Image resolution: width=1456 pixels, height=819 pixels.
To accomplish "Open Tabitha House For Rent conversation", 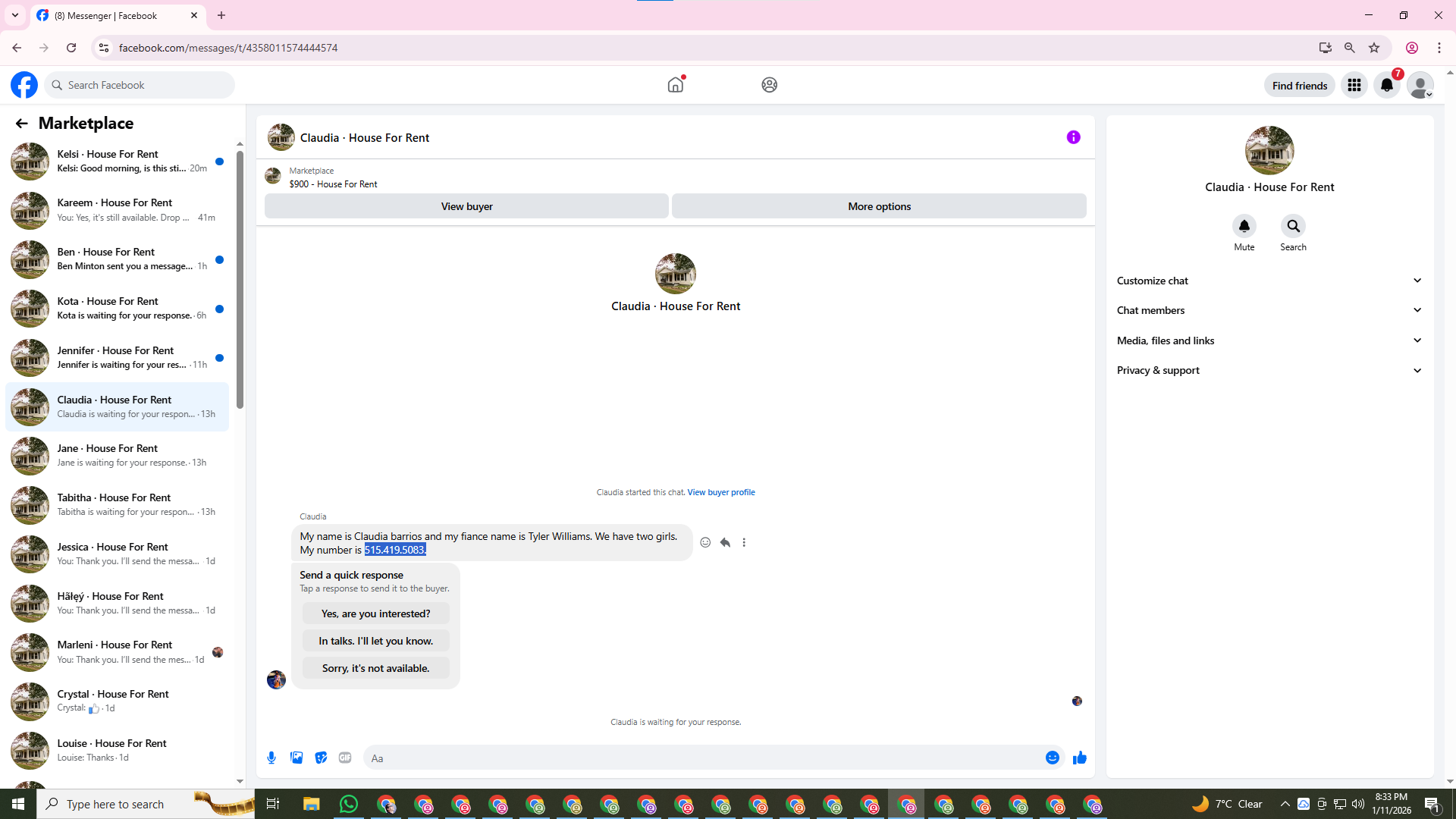I will 118,505.
